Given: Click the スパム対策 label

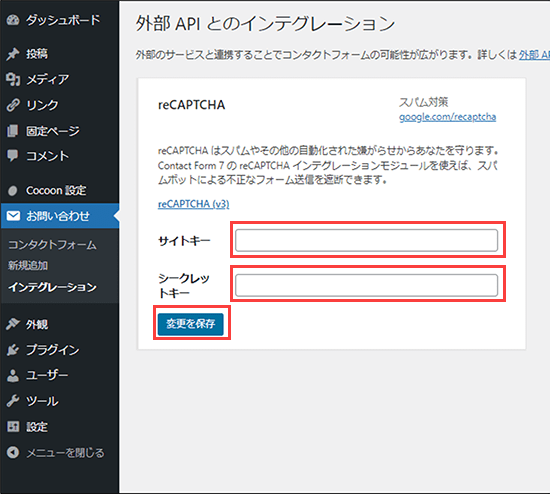Looking at the screenshot, I should 424,102.
